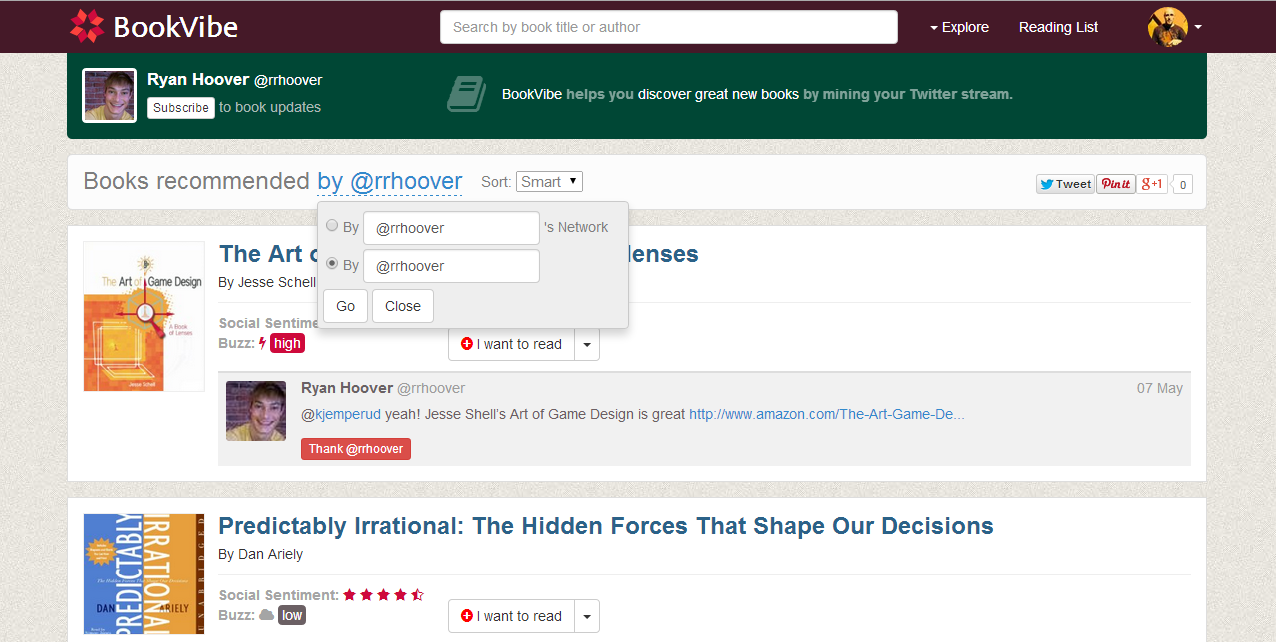Screen dimensions: 1276x642
Task: Open Ryan Hoover's profile photo in the banner
Action: [109, 95]
